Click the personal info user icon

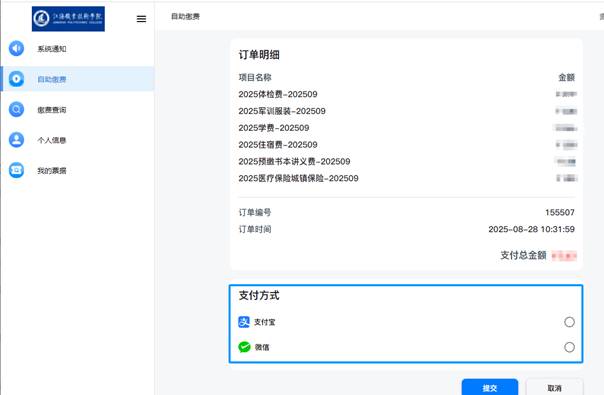click(17, 140)
